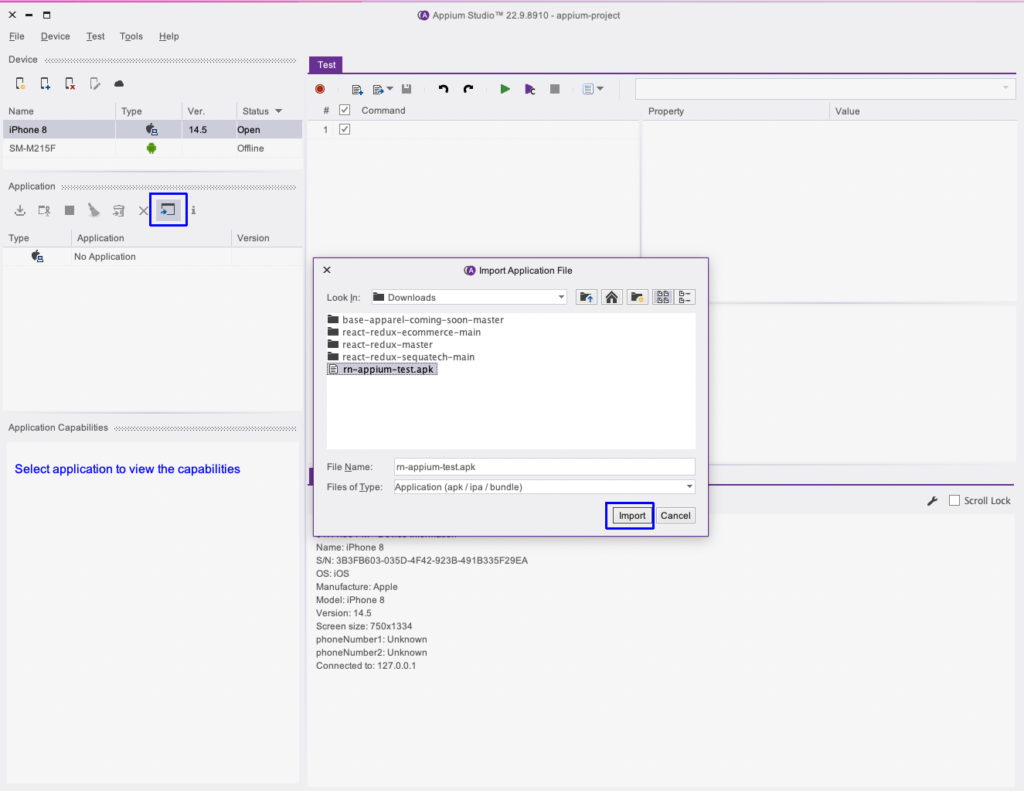Close the Import Application File dialog
Image resolution: width=1024 pixels, height=791 pixels.
(327, 270)
